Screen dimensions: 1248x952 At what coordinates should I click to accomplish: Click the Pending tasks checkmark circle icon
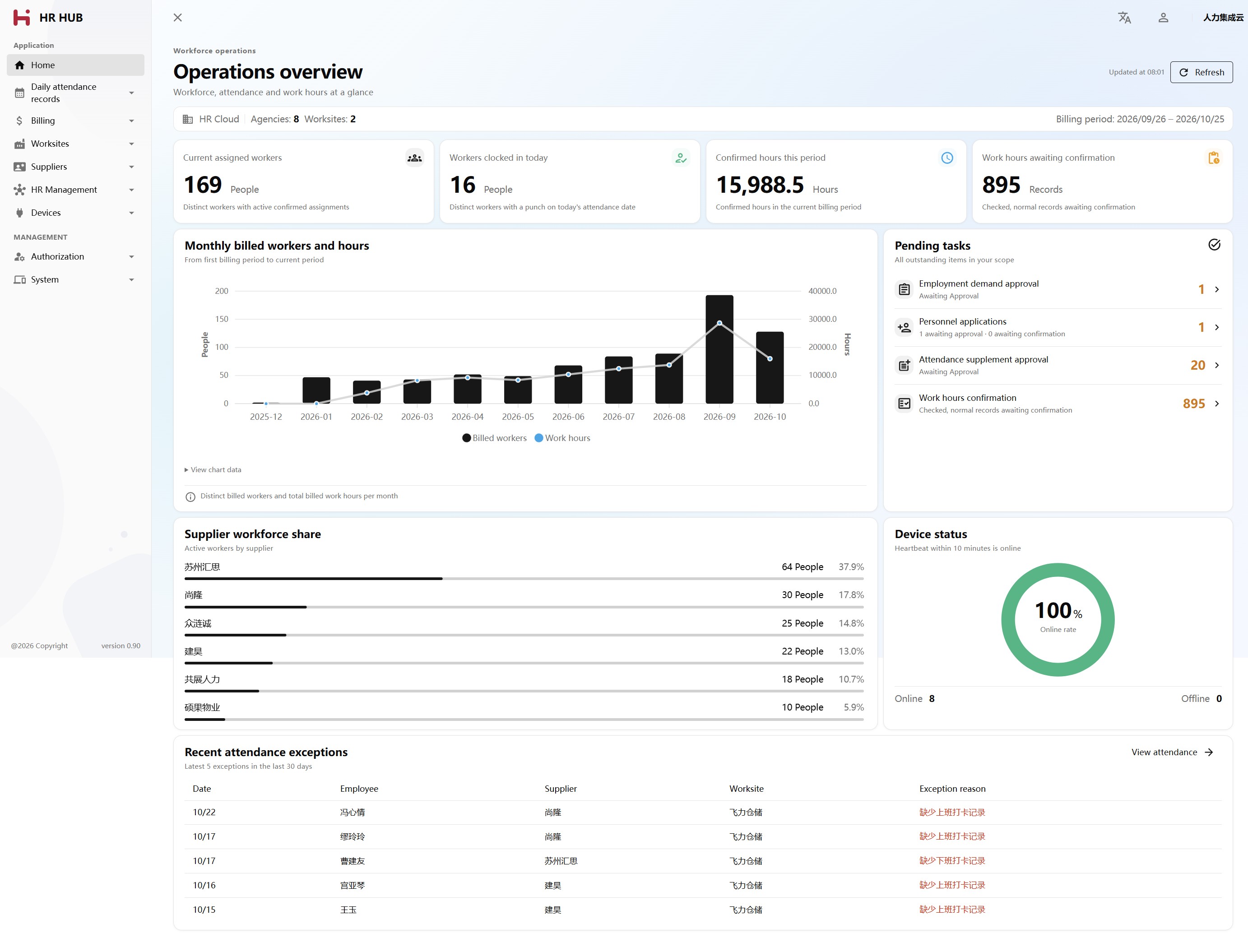click(x=1214, y=245)
